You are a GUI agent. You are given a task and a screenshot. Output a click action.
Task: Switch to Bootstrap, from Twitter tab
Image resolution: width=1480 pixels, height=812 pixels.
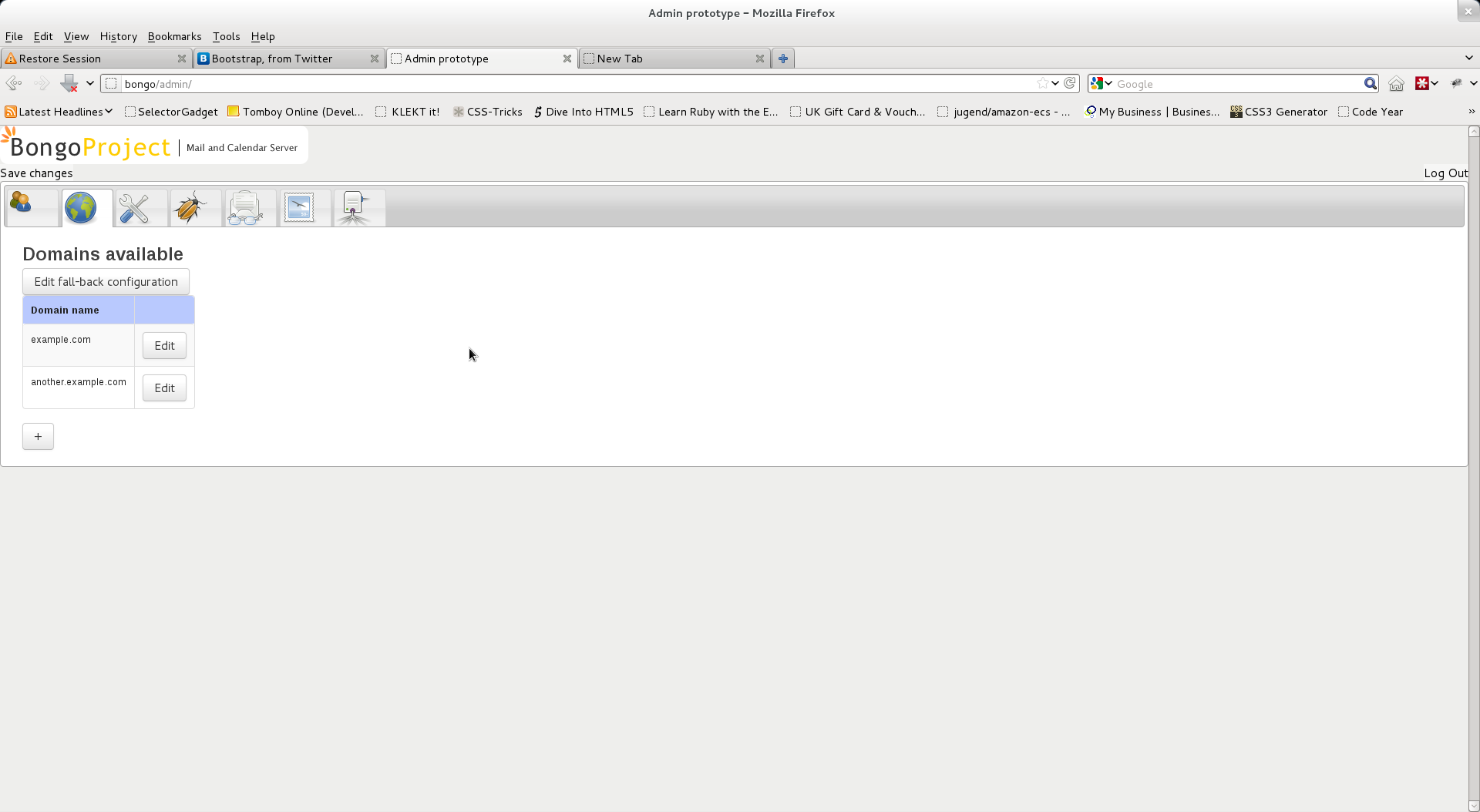[x=289, y=59]
